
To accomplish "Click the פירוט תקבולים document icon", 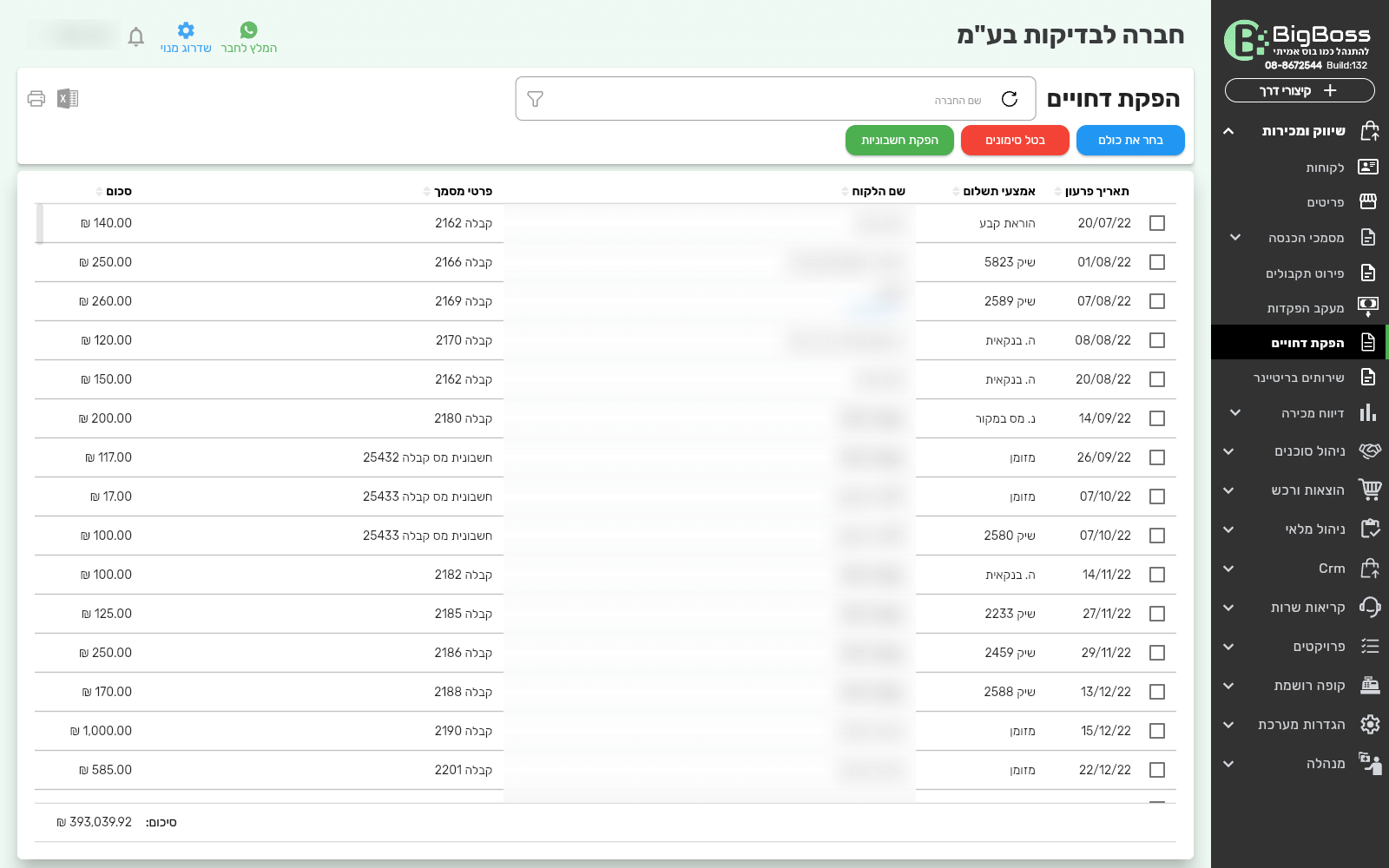I will 1368,273.
